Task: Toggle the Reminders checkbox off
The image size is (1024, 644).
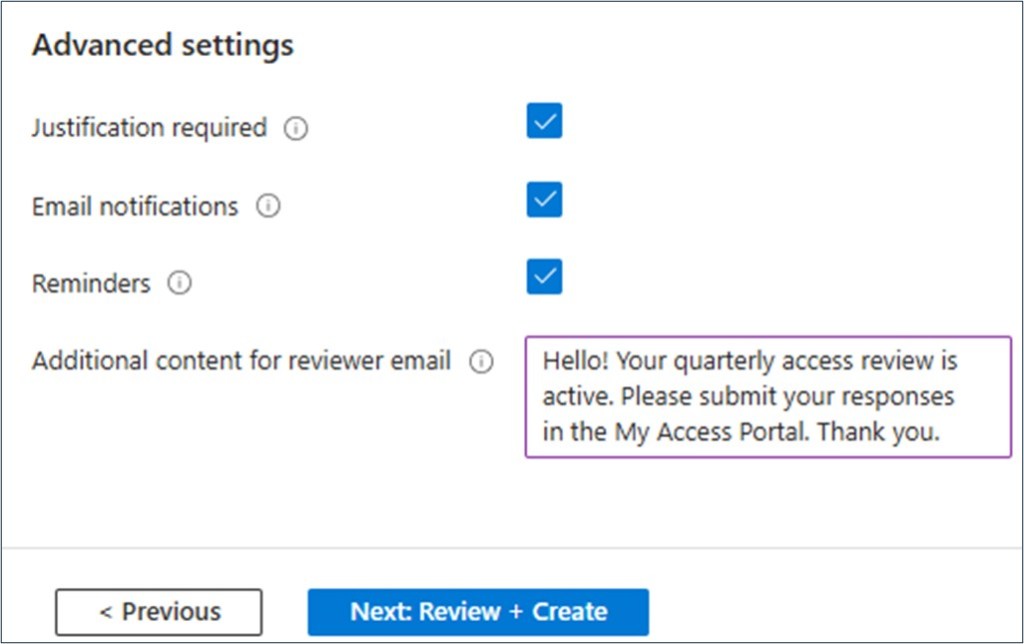Action: pos(544,277)
